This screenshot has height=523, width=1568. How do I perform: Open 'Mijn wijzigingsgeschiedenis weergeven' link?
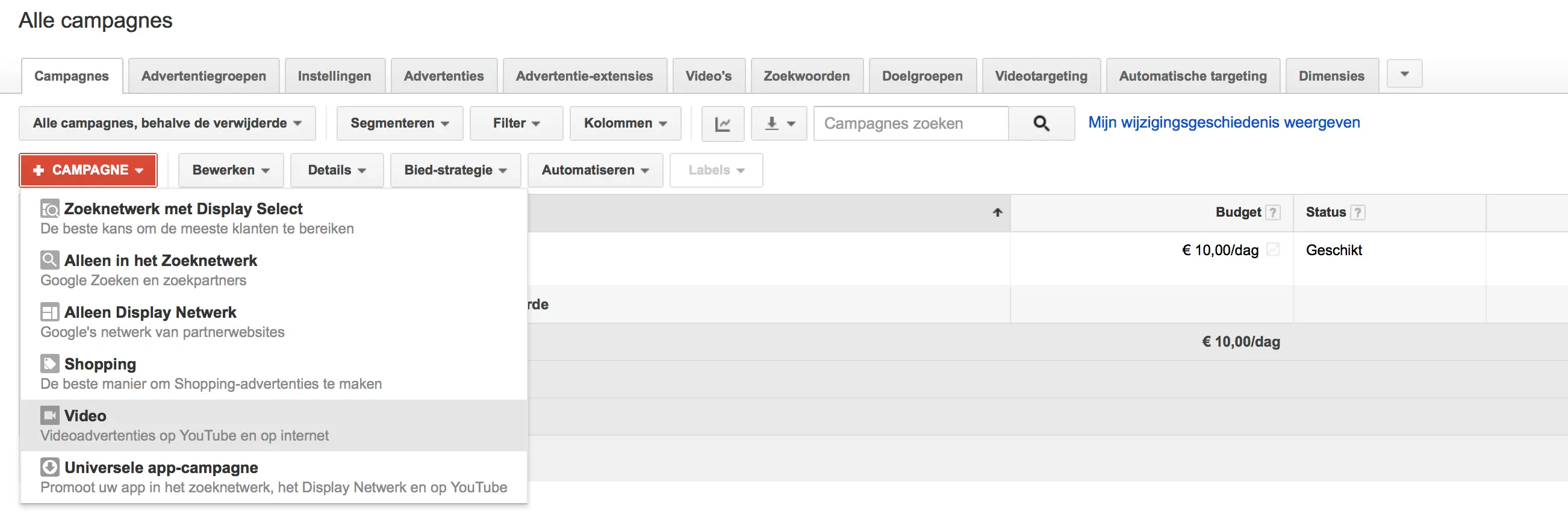tap(1224, 122)
